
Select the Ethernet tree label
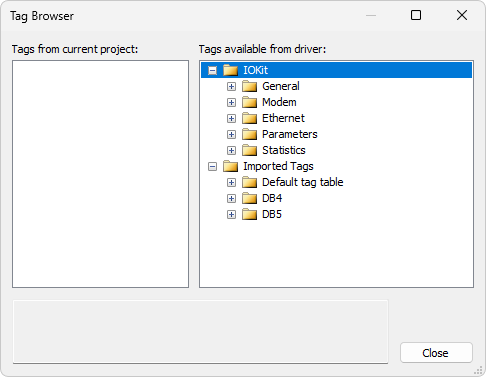click(283, 118)
